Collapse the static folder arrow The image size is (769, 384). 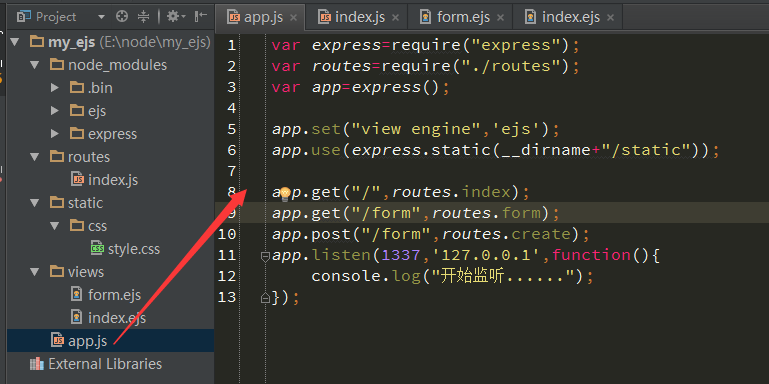click(35, 203)
